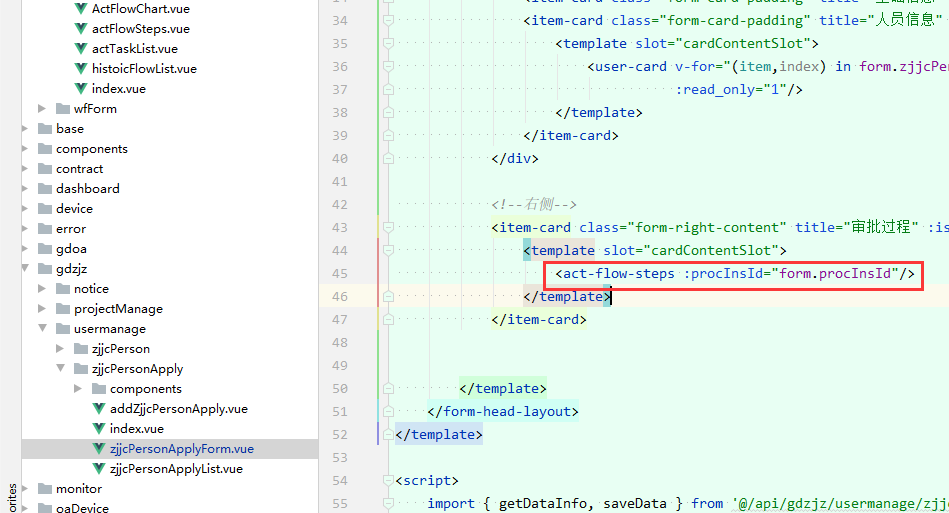Select zjjcPersonApplyForm.vue in the project tree

click(x=181, y=449)
